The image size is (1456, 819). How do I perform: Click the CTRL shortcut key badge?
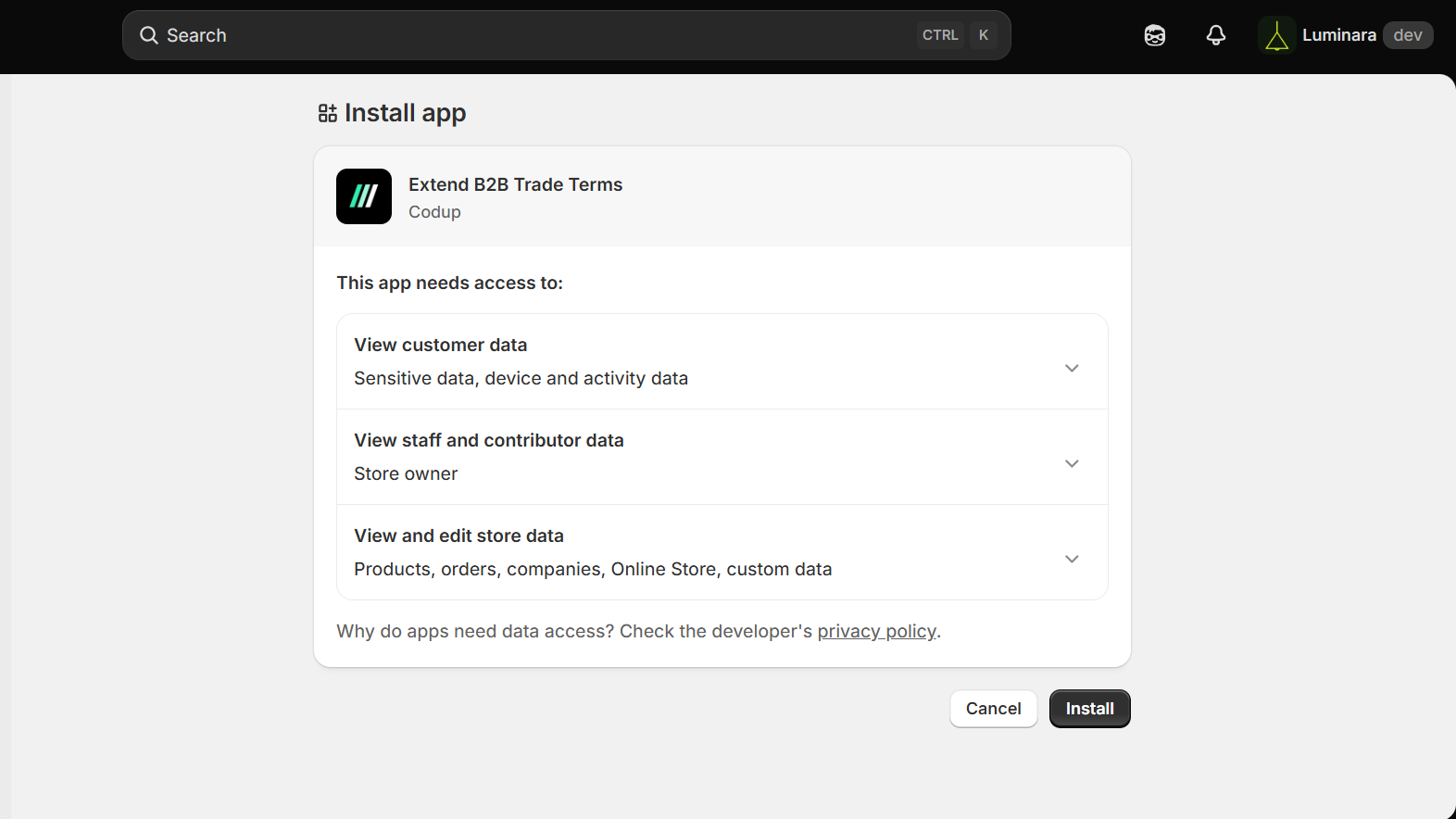click(x=940, y=35)
